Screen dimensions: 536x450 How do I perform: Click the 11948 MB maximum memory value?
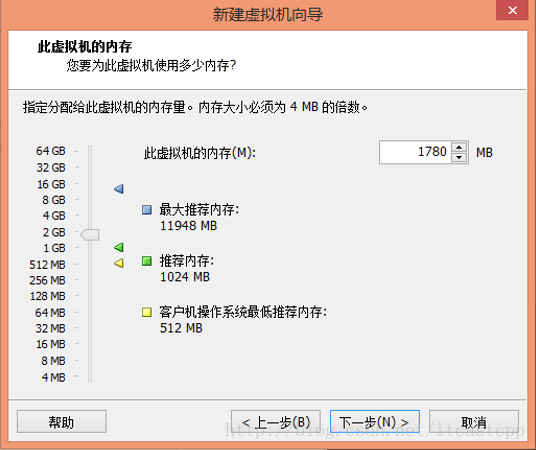[188, 226]
